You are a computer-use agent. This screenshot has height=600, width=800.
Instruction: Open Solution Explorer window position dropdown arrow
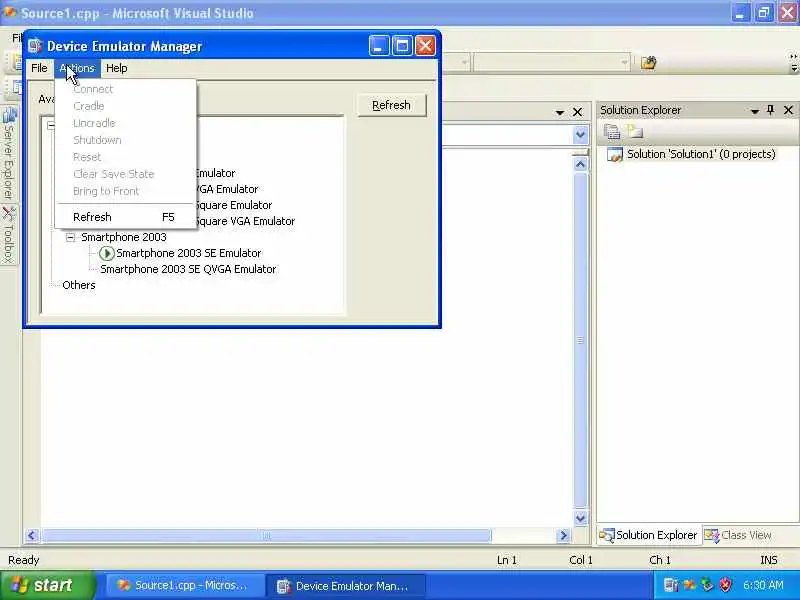755,111
